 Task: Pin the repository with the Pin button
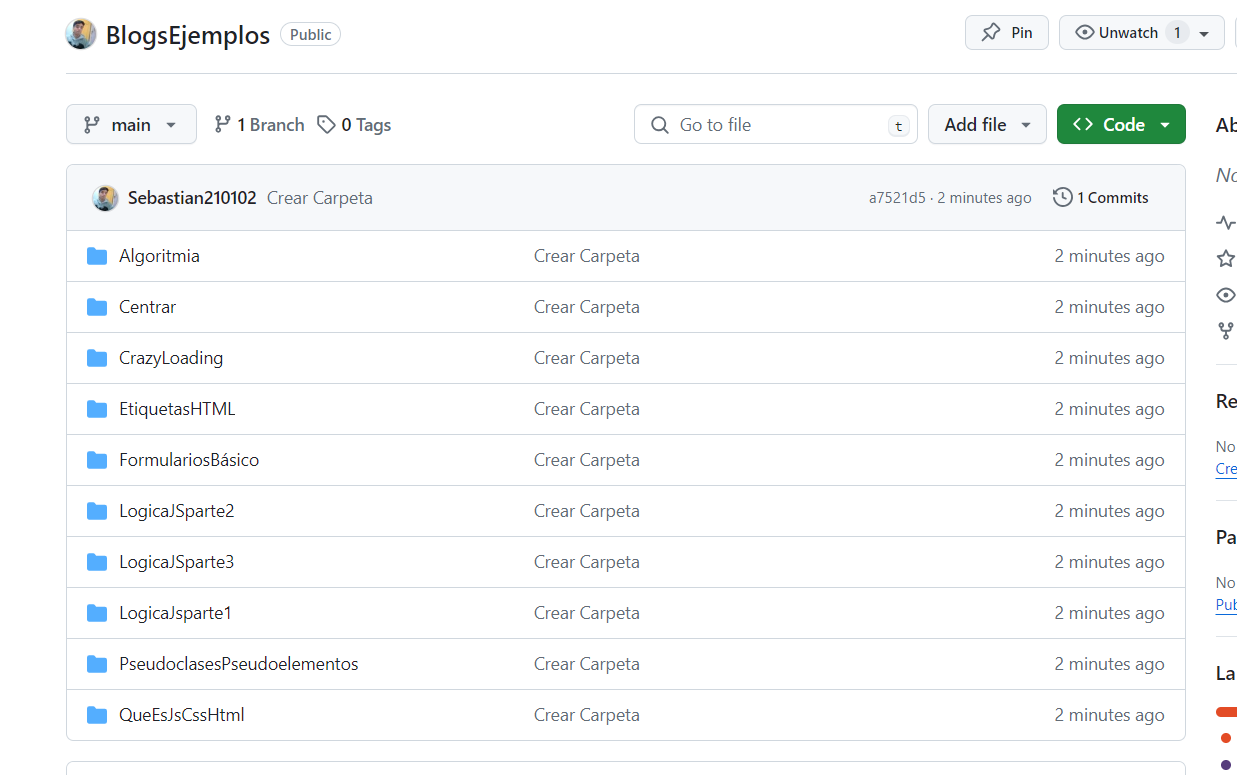click(1007, 33)
